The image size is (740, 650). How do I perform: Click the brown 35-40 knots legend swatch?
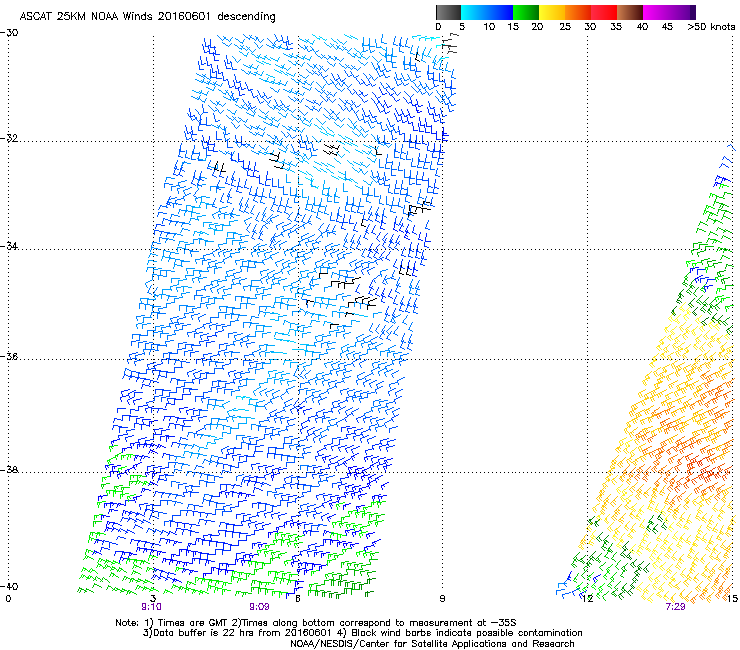pyautogui.click(x=630, y=12)
